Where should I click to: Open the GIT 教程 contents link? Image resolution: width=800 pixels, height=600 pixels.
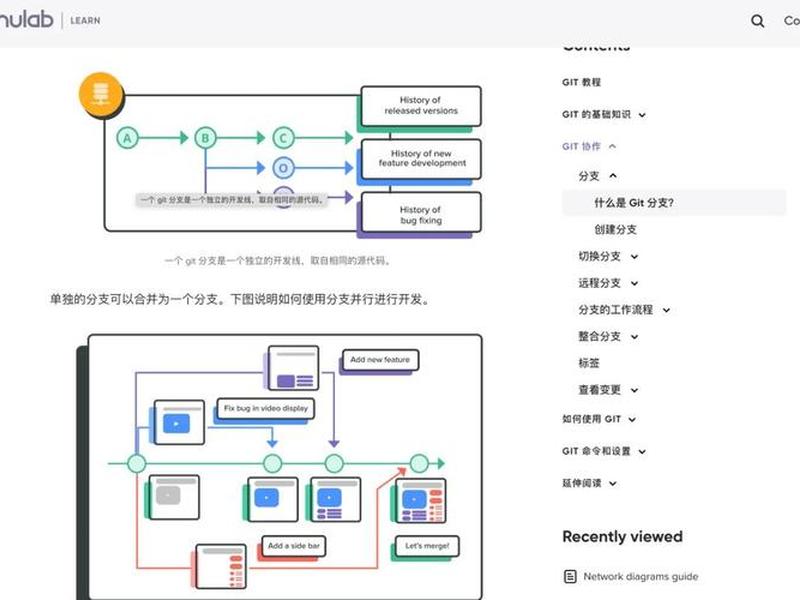pos(581,82)
